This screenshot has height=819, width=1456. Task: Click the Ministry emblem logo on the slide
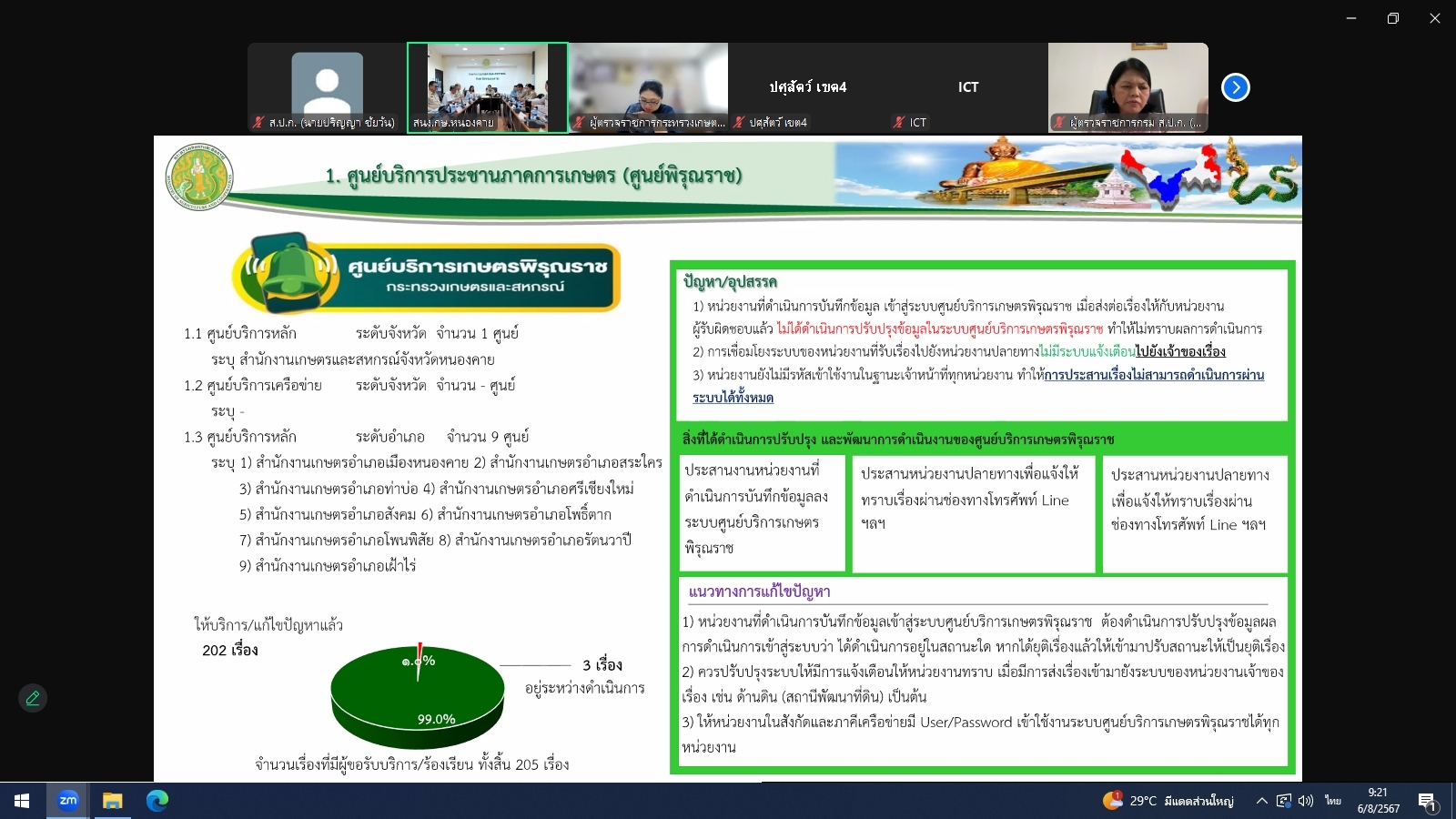click(199, 177)
